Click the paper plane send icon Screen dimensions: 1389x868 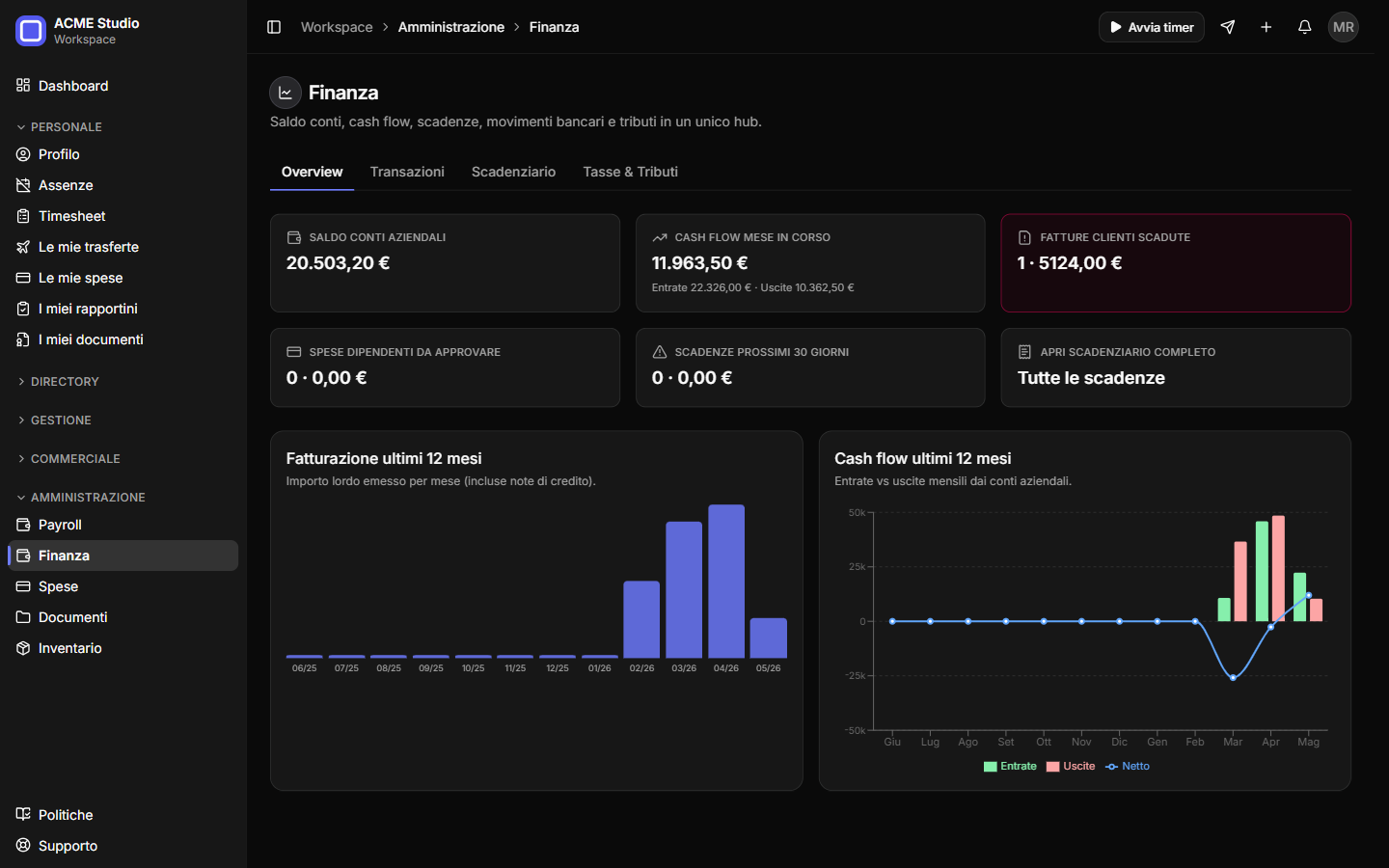(x=1227, y=27)
